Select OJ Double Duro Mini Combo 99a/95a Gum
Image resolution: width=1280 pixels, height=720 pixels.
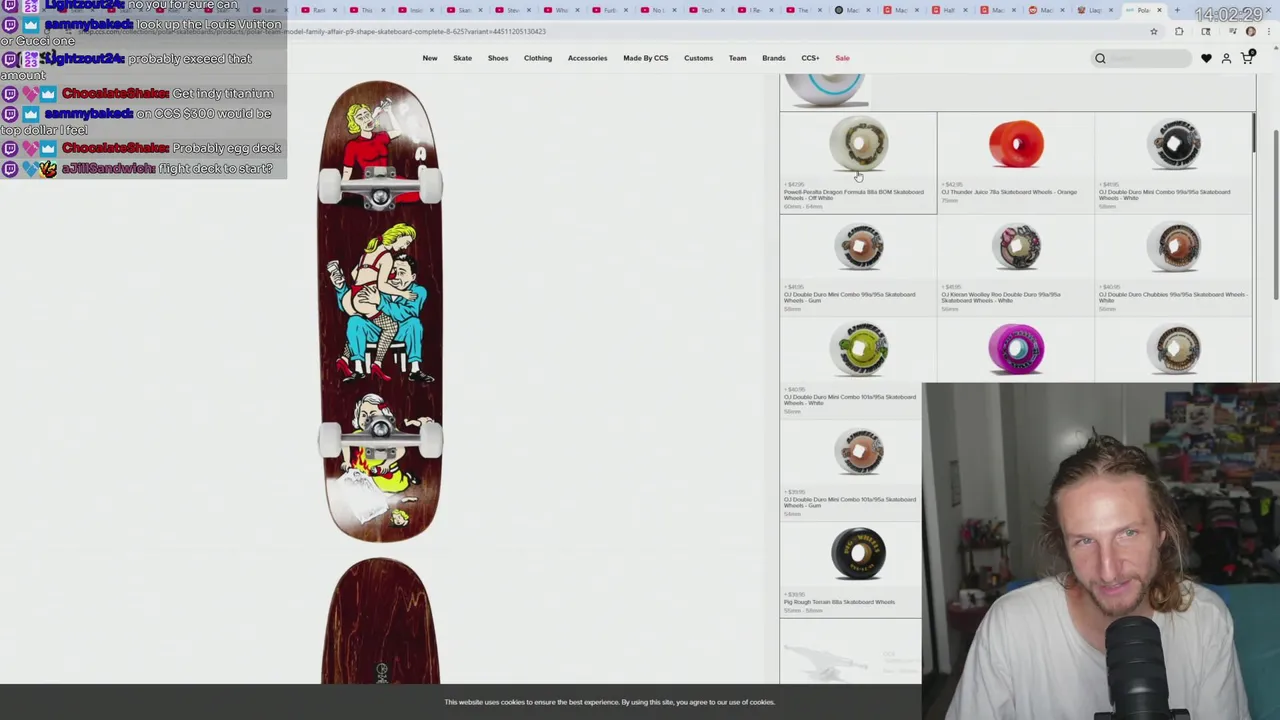click(x=858, y=266)
